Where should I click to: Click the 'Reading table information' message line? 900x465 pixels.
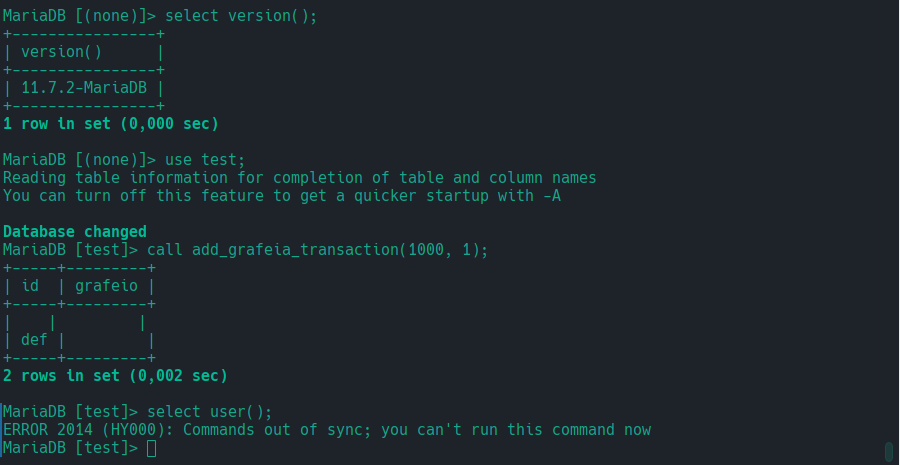click(x=300, y=178)
